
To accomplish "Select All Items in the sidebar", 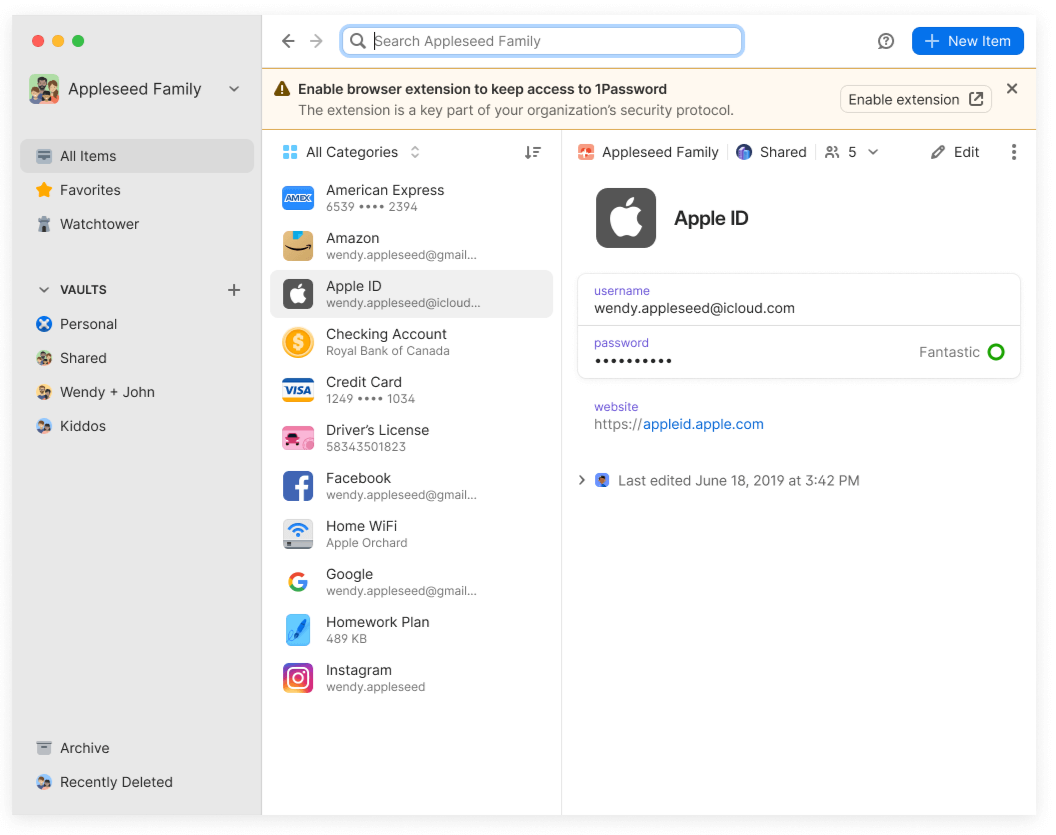I will point(137,156).
